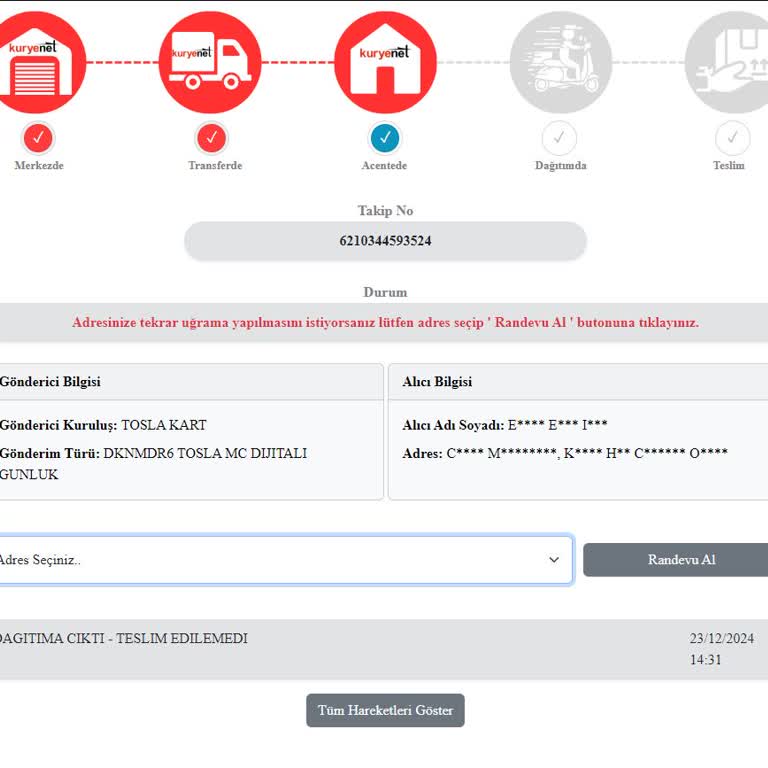The height and width of the screenshot is (768, 768).
Task: Click the 23/12/2024 date entry
Action: 722,638
